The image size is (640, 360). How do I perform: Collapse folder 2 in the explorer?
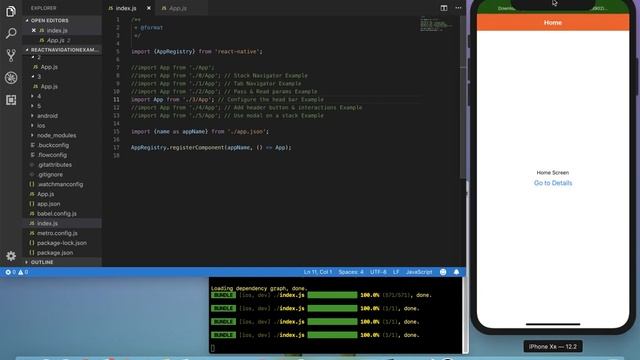tap(33, 57)
